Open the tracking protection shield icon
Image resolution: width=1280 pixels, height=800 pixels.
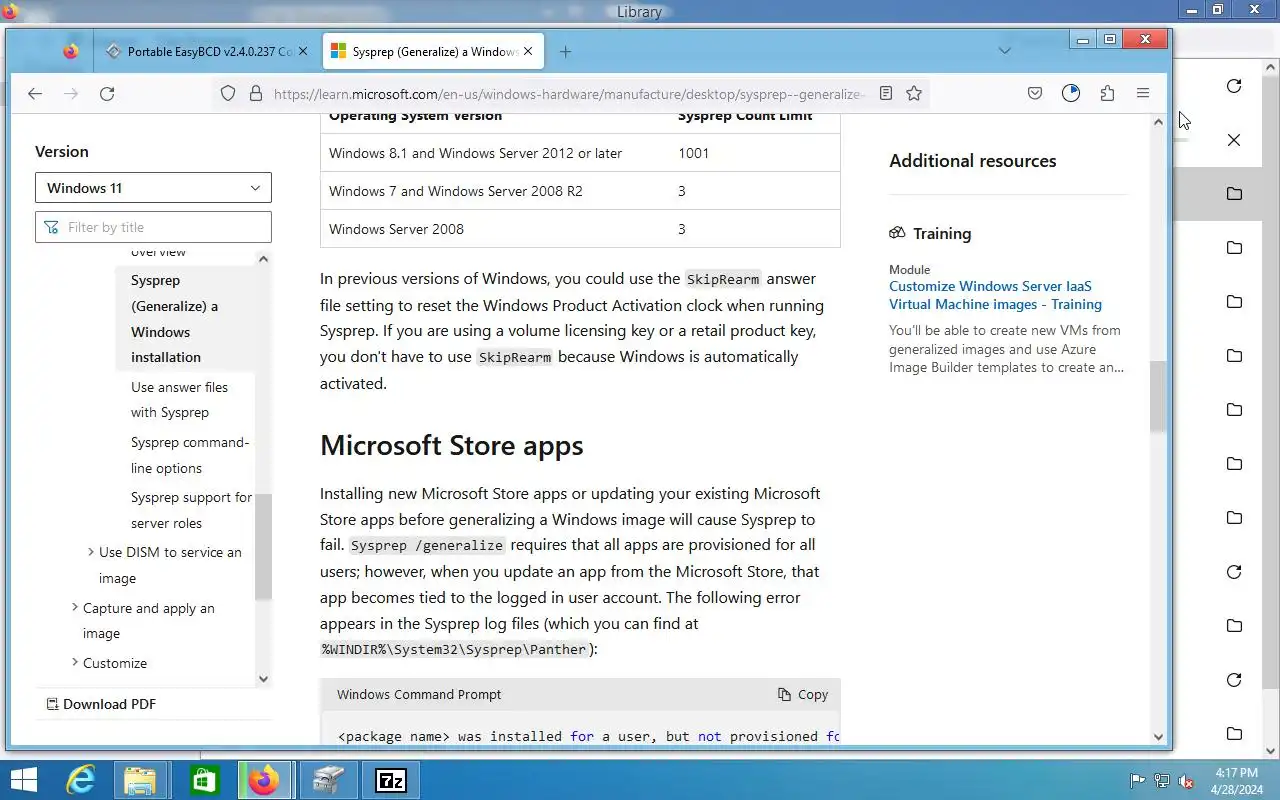(228, 93)
